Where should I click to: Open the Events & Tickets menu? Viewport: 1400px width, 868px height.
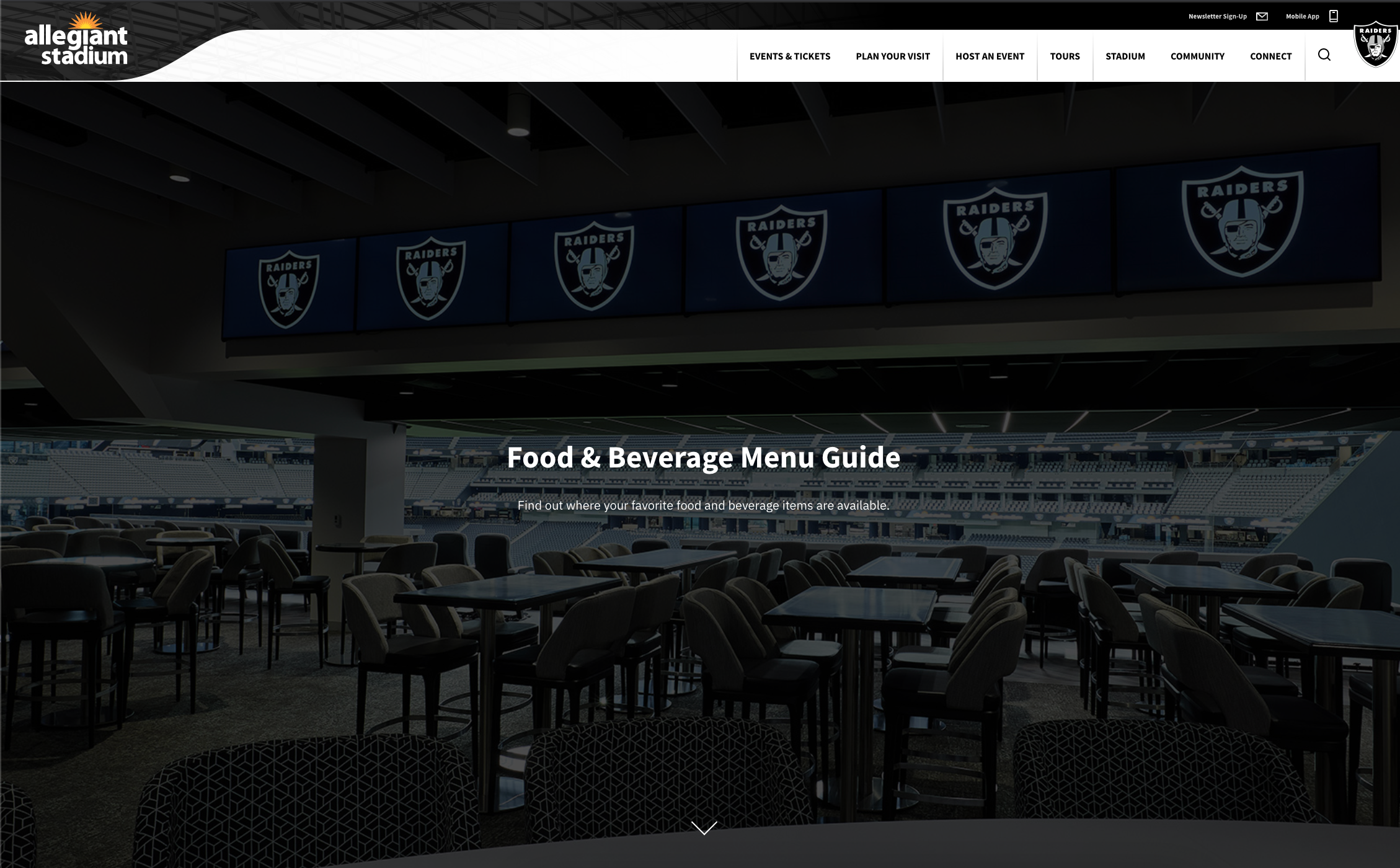(x=790, y=56)
